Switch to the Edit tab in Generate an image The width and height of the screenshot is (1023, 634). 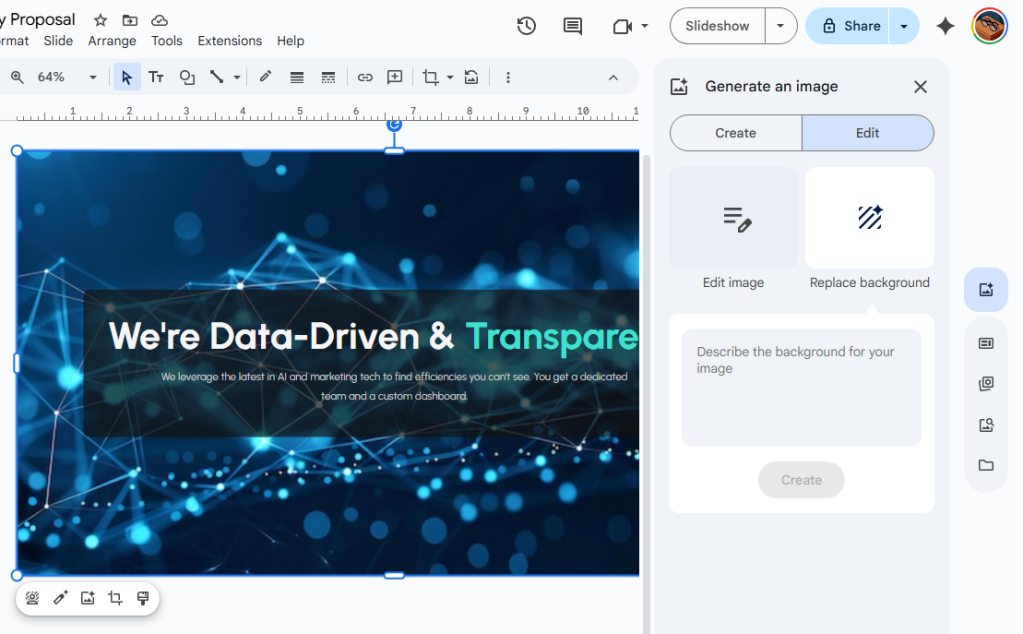click(867, 132)
